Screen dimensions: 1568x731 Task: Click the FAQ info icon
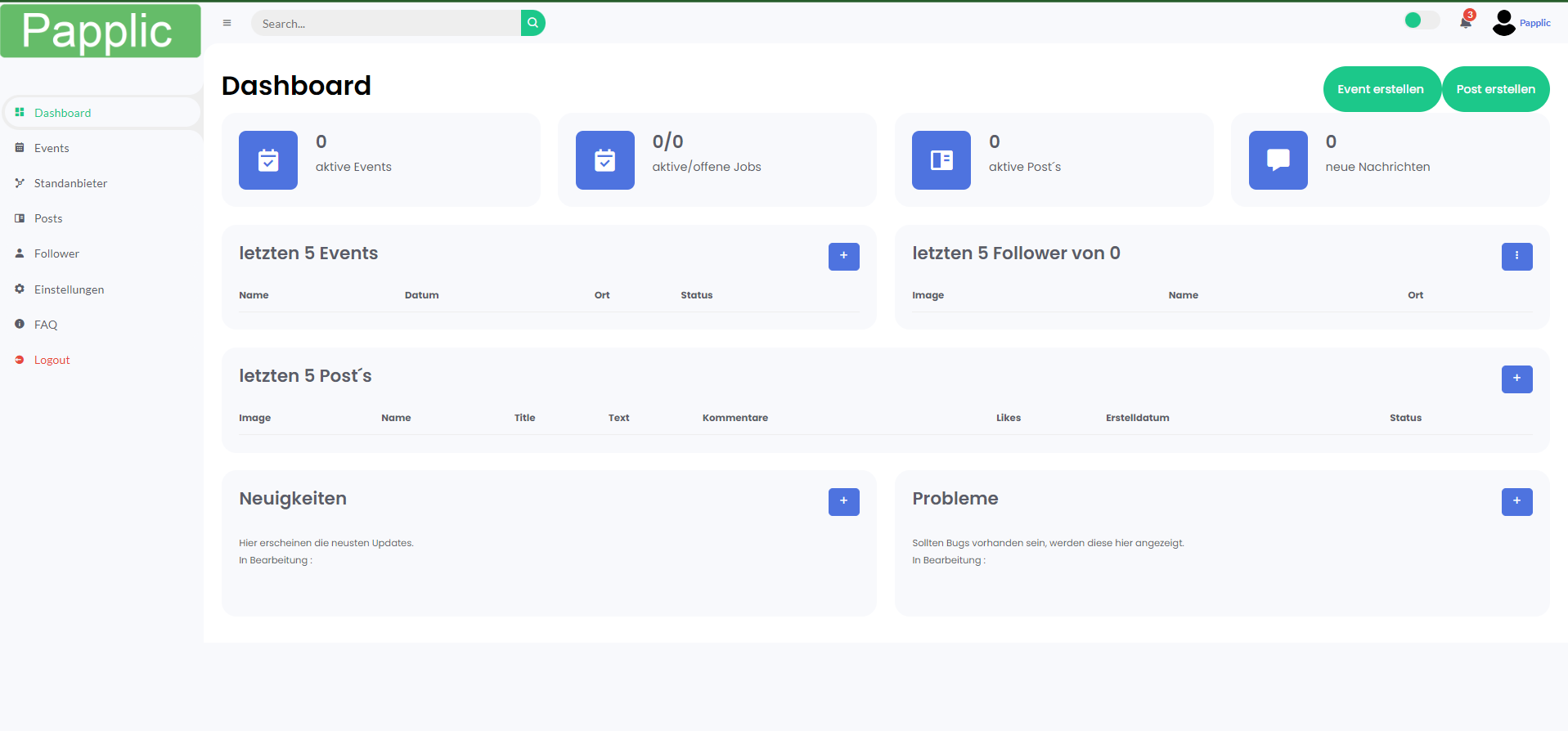[x=20, y=324]
